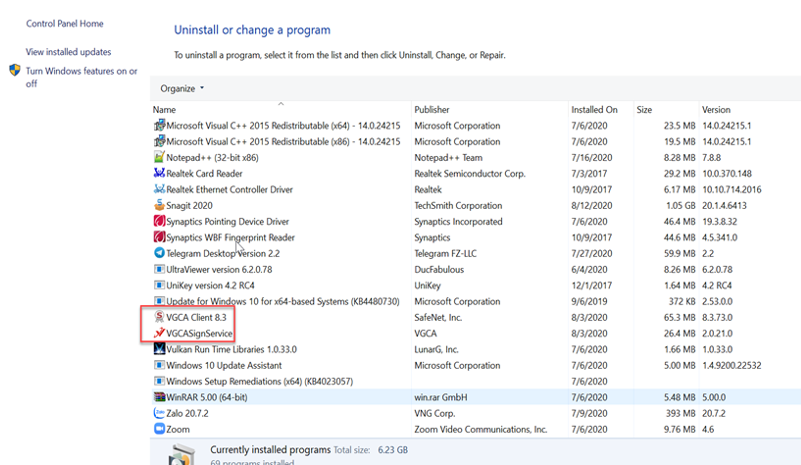This screenshot has width=801, height=465.
Task: Click the 1.05 GB size value
Action: click(680, 205)
